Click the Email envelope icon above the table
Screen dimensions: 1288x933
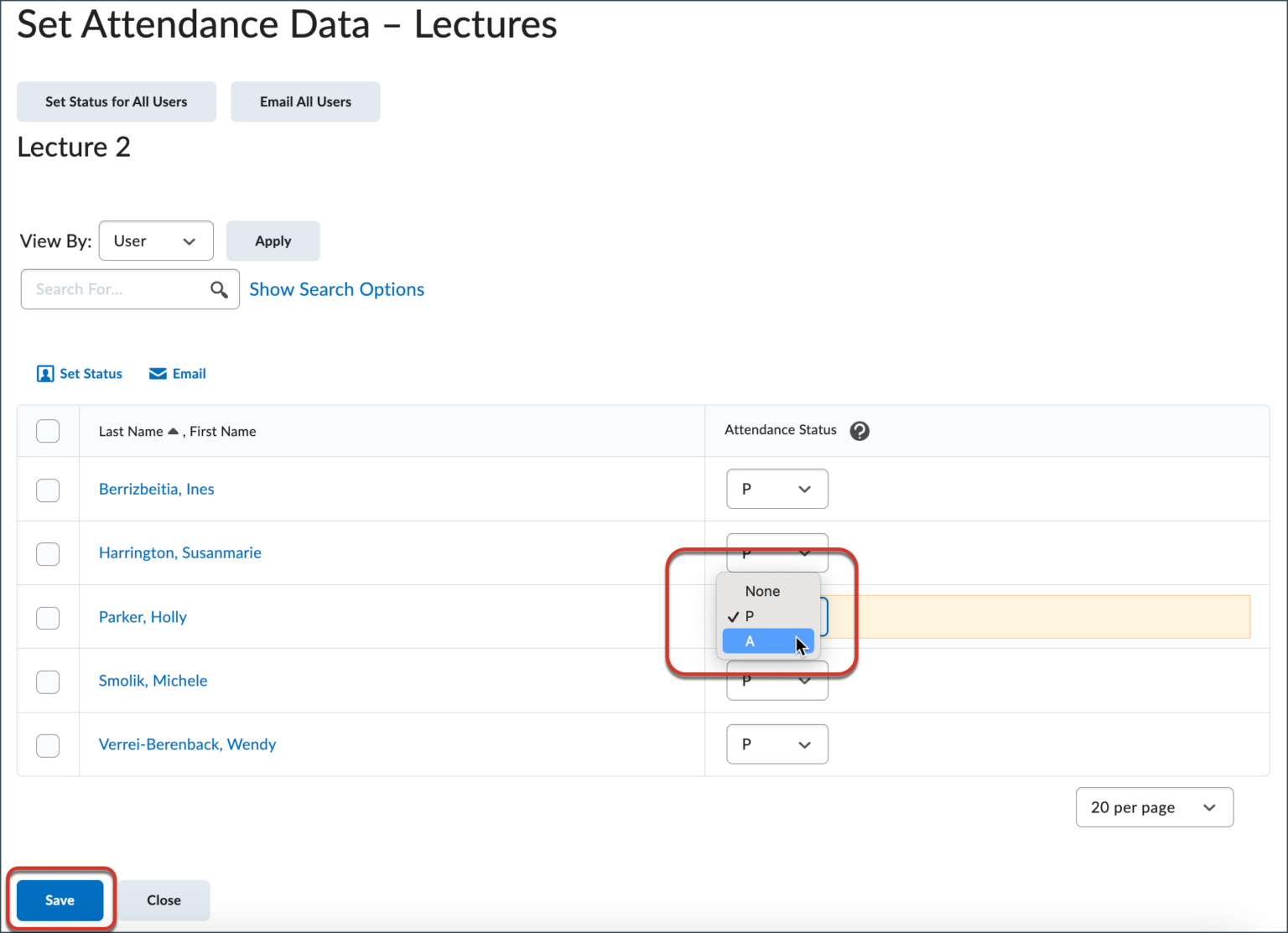coord(158,373)
